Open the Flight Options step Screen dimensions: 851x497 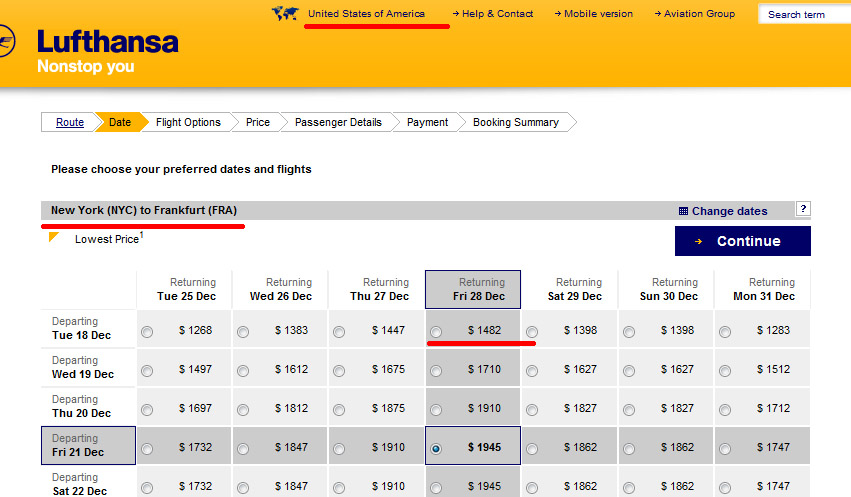(x=188, y=122)
